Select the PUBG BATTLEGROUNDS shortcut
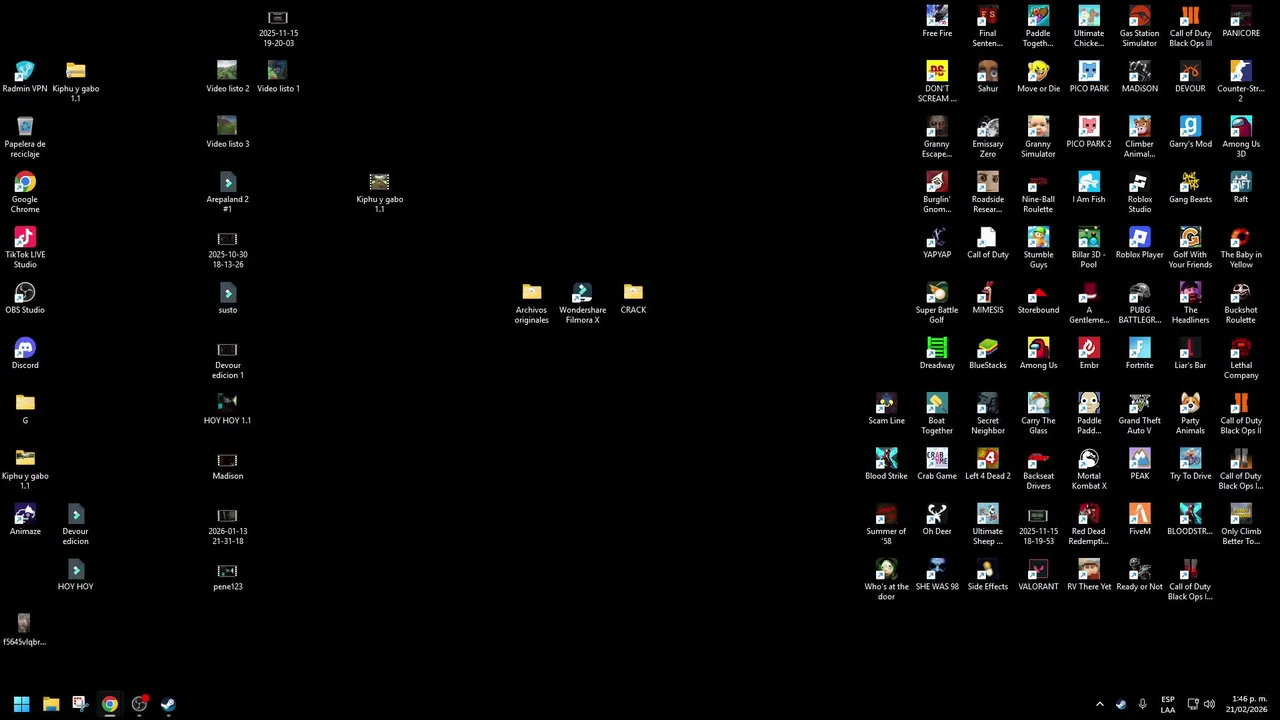The image size is (1280, 720). [1139, 303]
